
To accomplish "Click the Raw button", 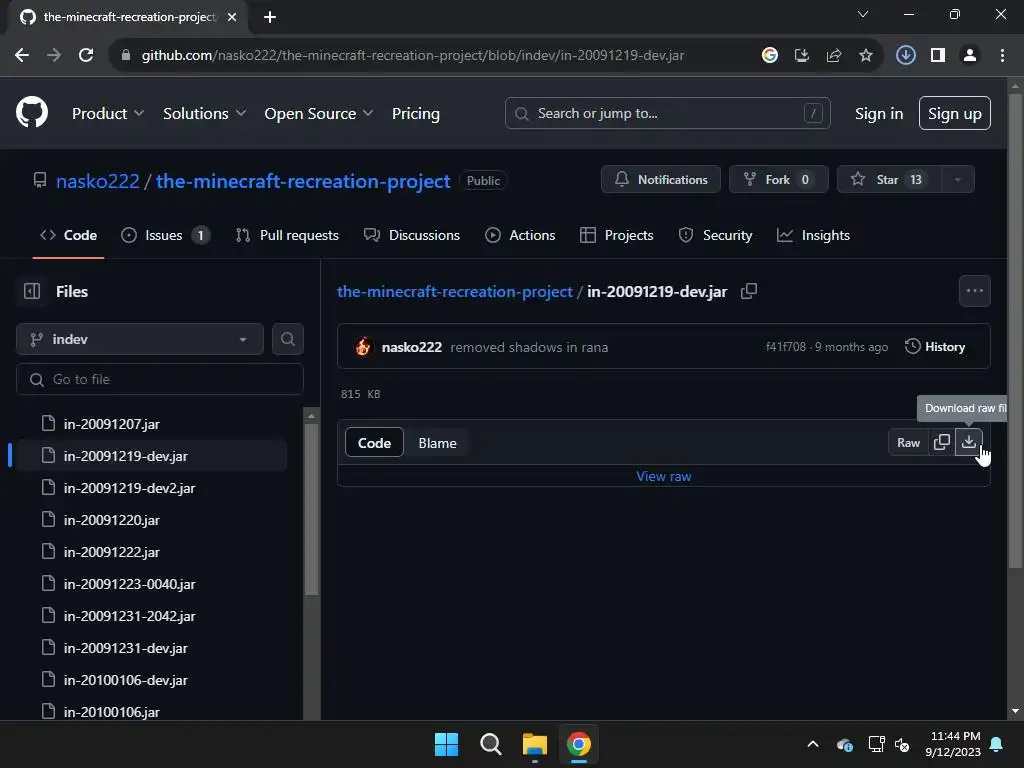I will pos(908,442).
